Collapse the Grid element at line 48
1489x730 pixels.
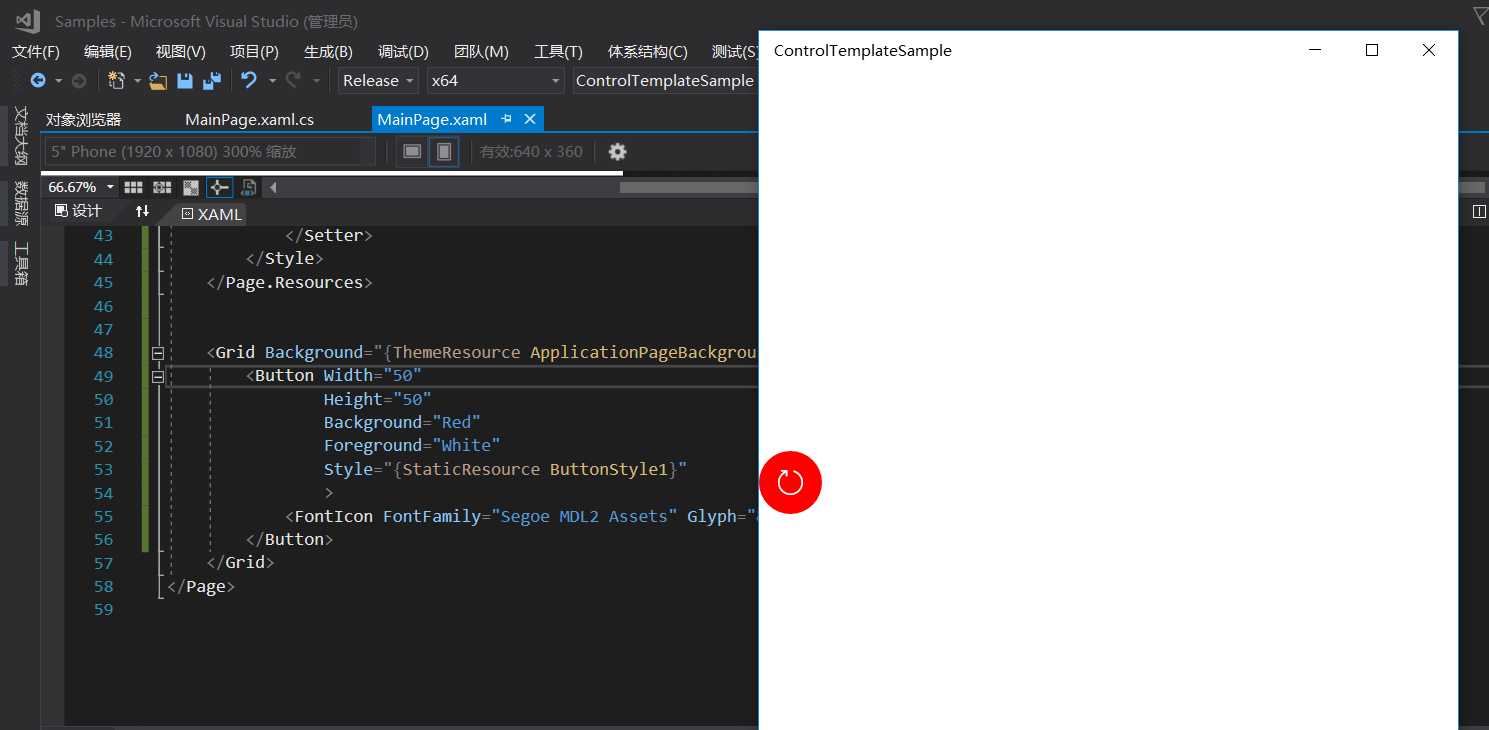click(157, 353)
